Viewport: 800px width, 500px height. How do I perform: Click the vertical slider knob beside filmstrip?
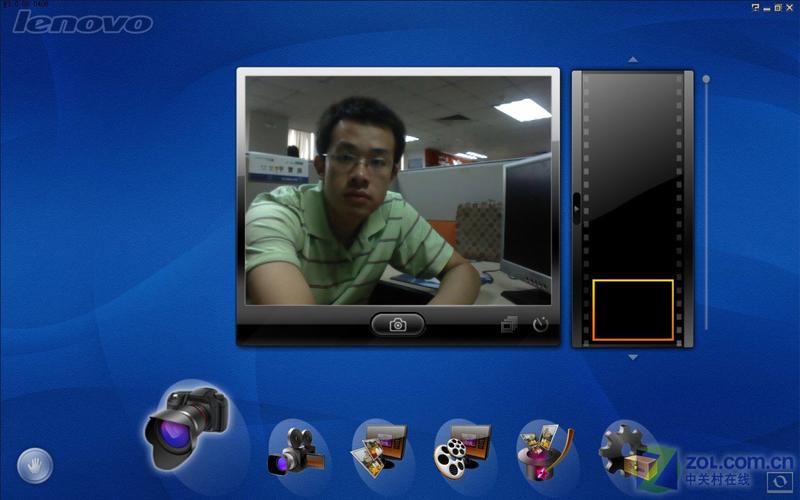pos(706,79)
